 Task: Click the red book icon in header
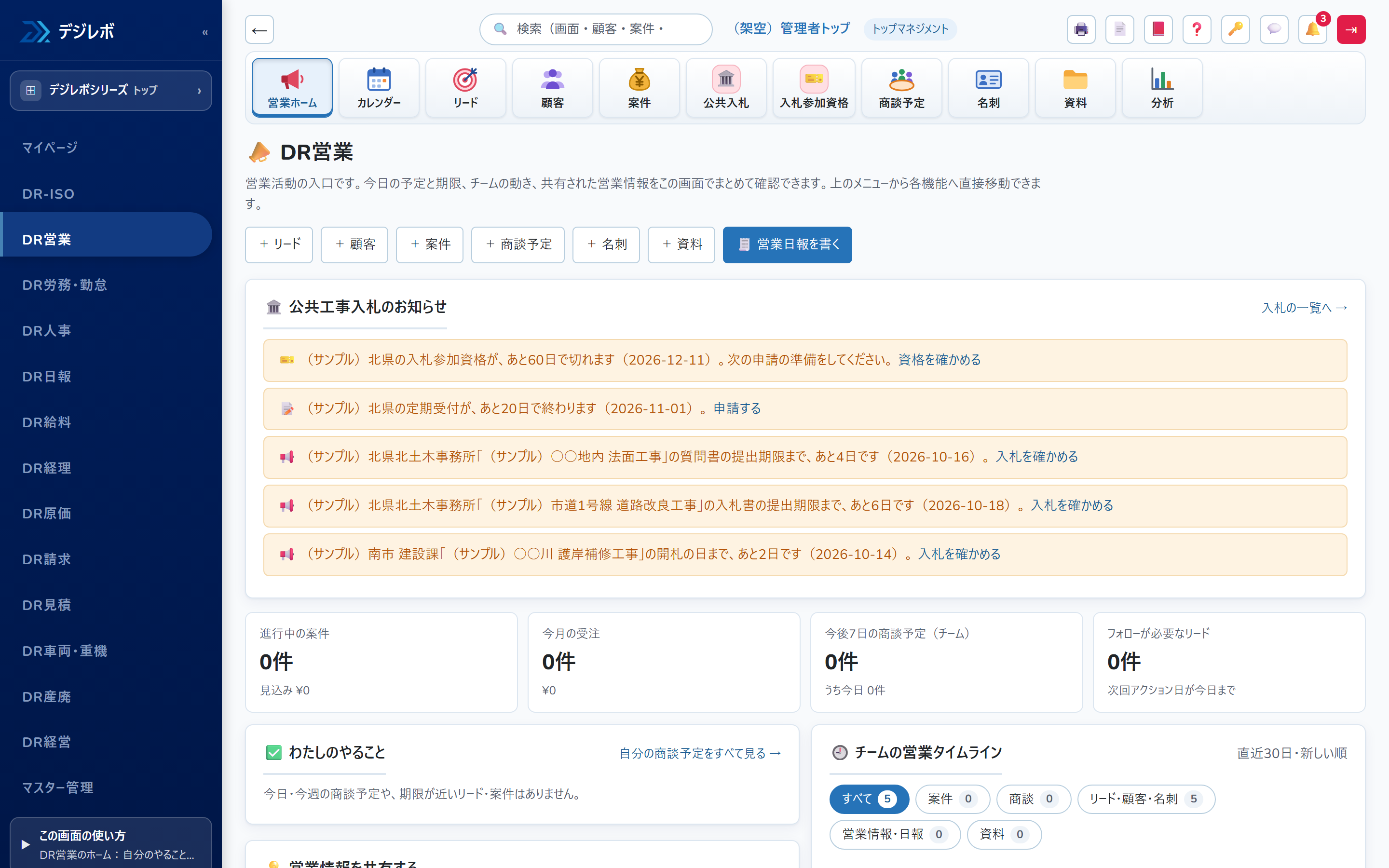click(x=1158, y=29)
